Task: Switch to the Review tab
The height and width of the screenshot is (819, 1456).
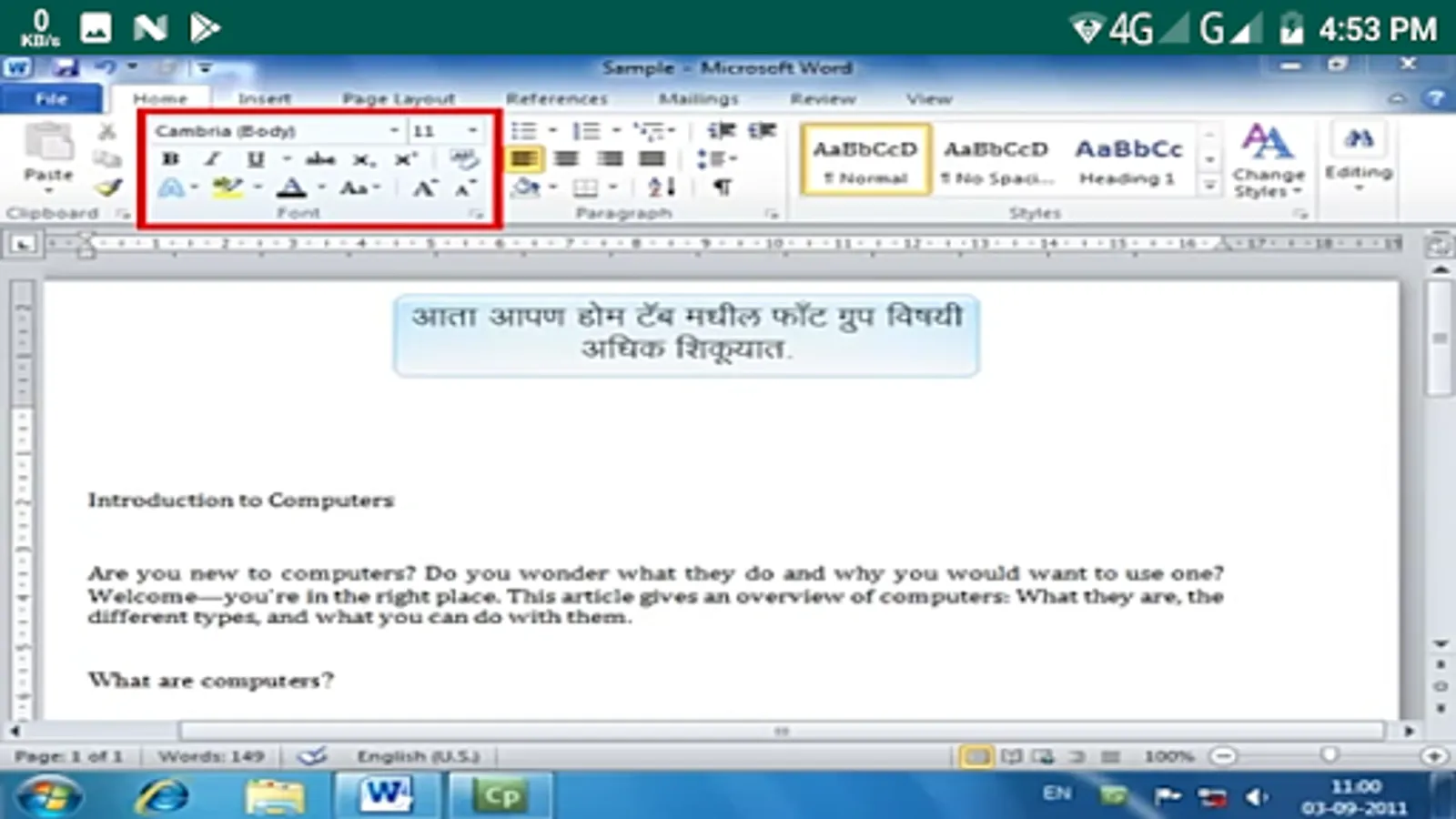Action: pyautogui.click(x=823, y=98)
